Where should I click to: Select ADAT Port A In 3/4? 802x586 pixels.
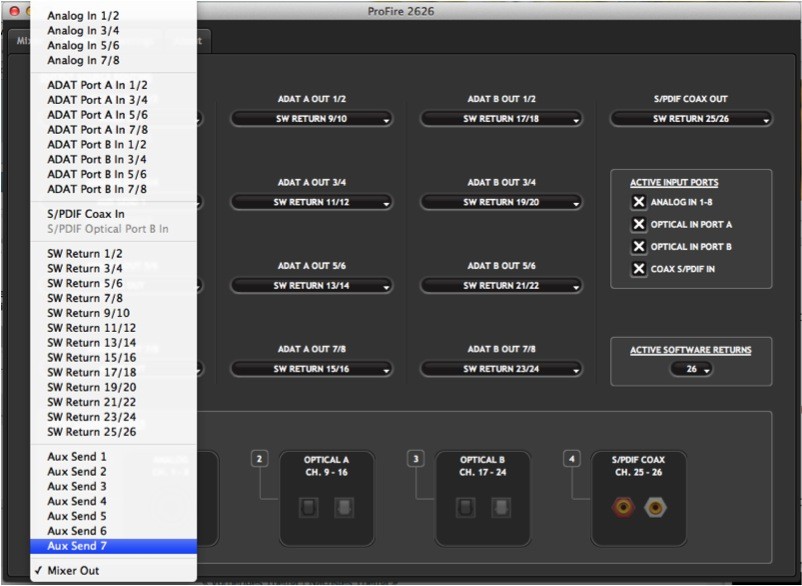tap(114, 100)
